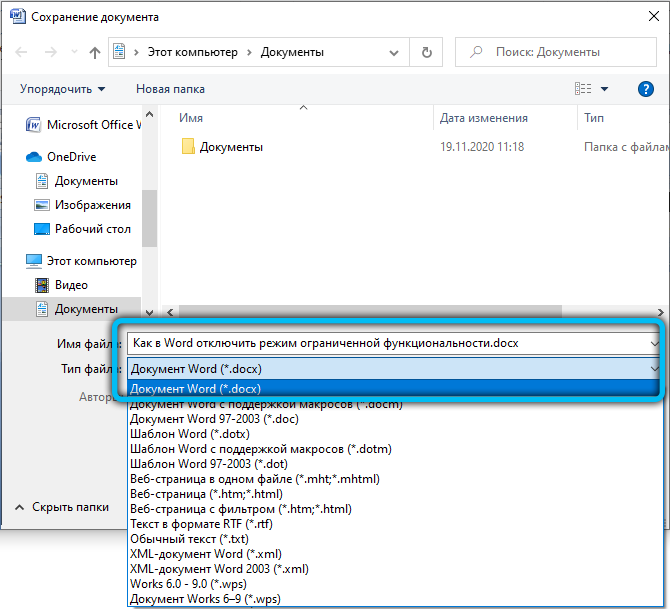Open the view options dropdown arrow
This screenshot has height=609, width=670.
click(606, 89)
